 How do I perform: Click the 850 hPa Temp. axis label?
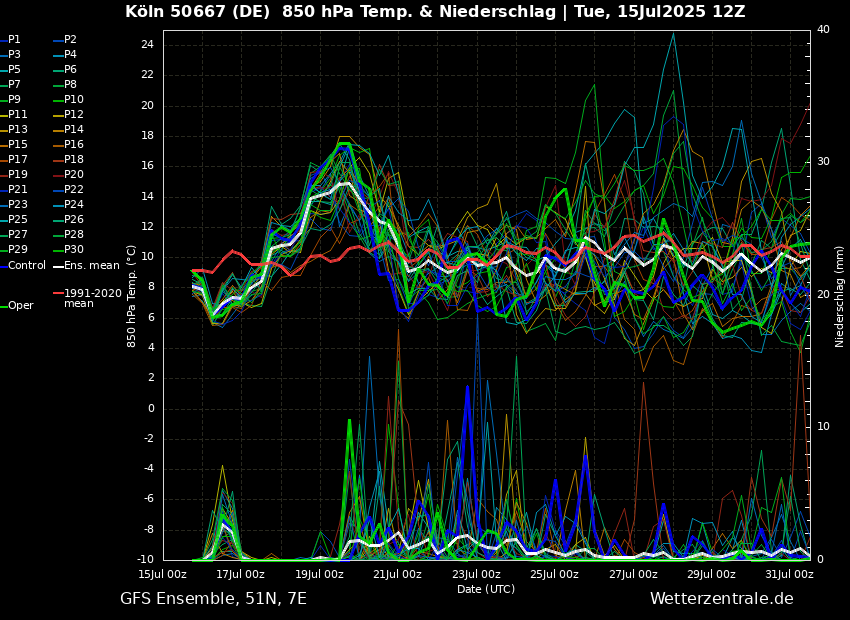[132, 296]
